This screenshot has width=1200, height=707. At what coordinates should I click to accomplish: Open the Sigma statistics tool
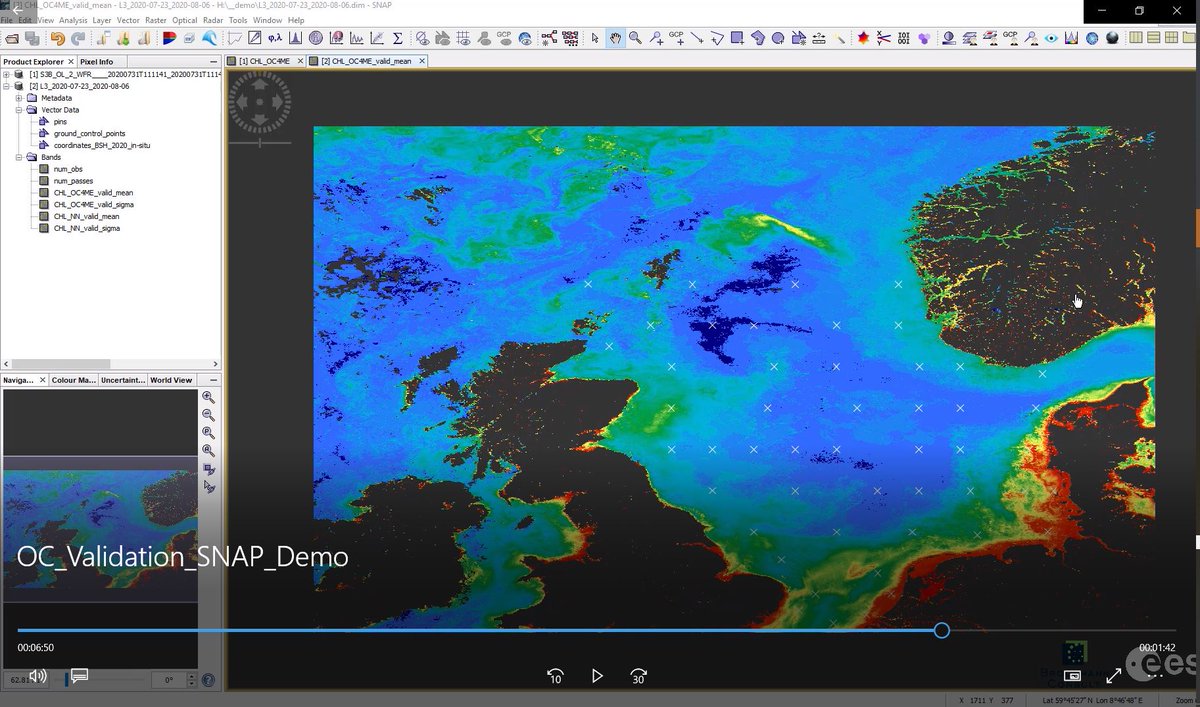(x=397, y=38)
